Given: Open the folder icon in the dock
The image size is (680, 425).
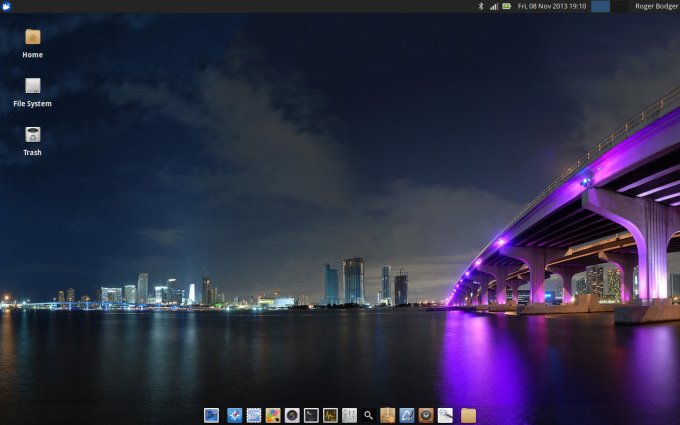Looking at the screenshot, I should [468, 415].
